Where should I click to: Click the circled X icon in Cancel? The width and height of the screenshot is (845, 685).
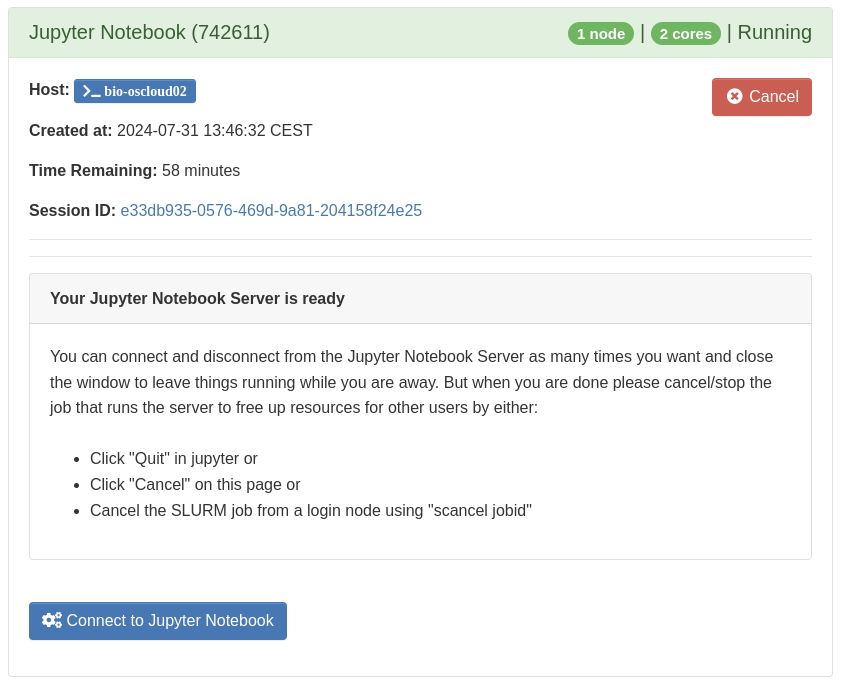point(735,96)
